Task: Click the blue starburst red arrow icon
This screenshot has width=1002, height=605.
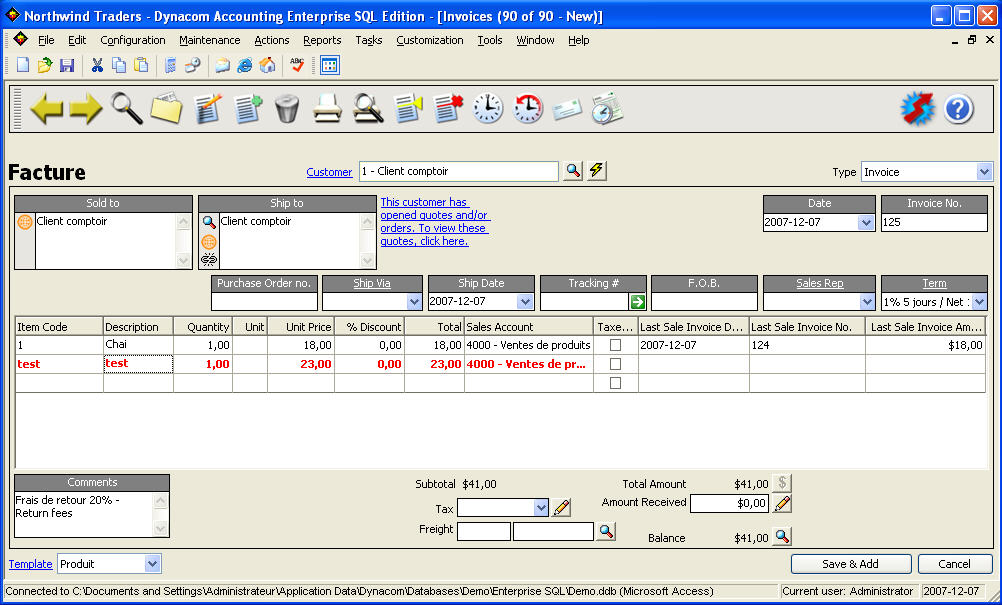Action: (x=918, y=109)
